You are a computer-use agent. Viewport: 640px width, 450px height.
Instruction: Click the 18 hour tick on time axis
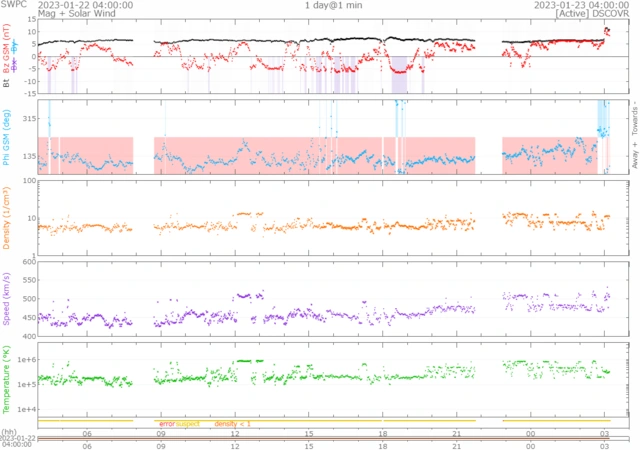pyautogui.click(x=383, y=432)
